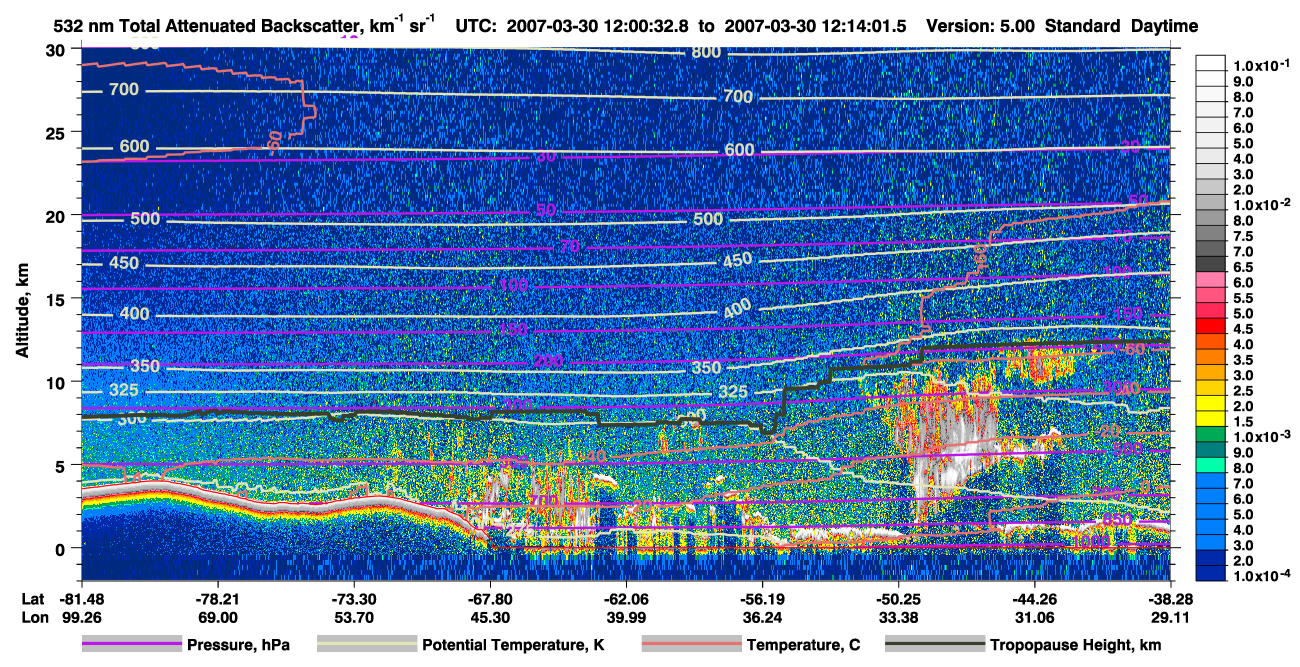Click the colorbar label '1.0x10-4'

pos(1261,576)
